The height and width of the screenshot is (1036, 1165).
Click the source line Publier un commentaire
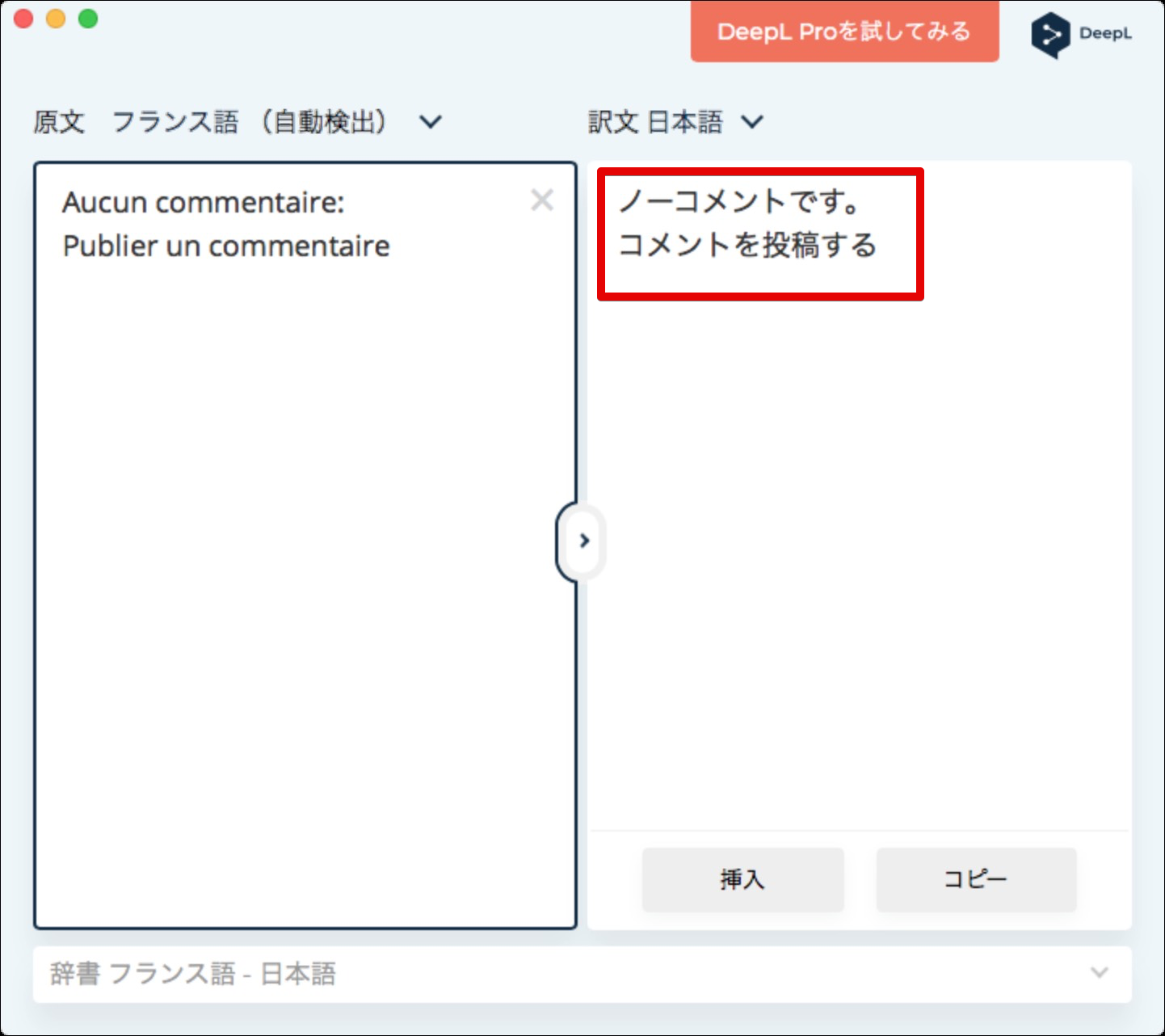coord(226,246)
